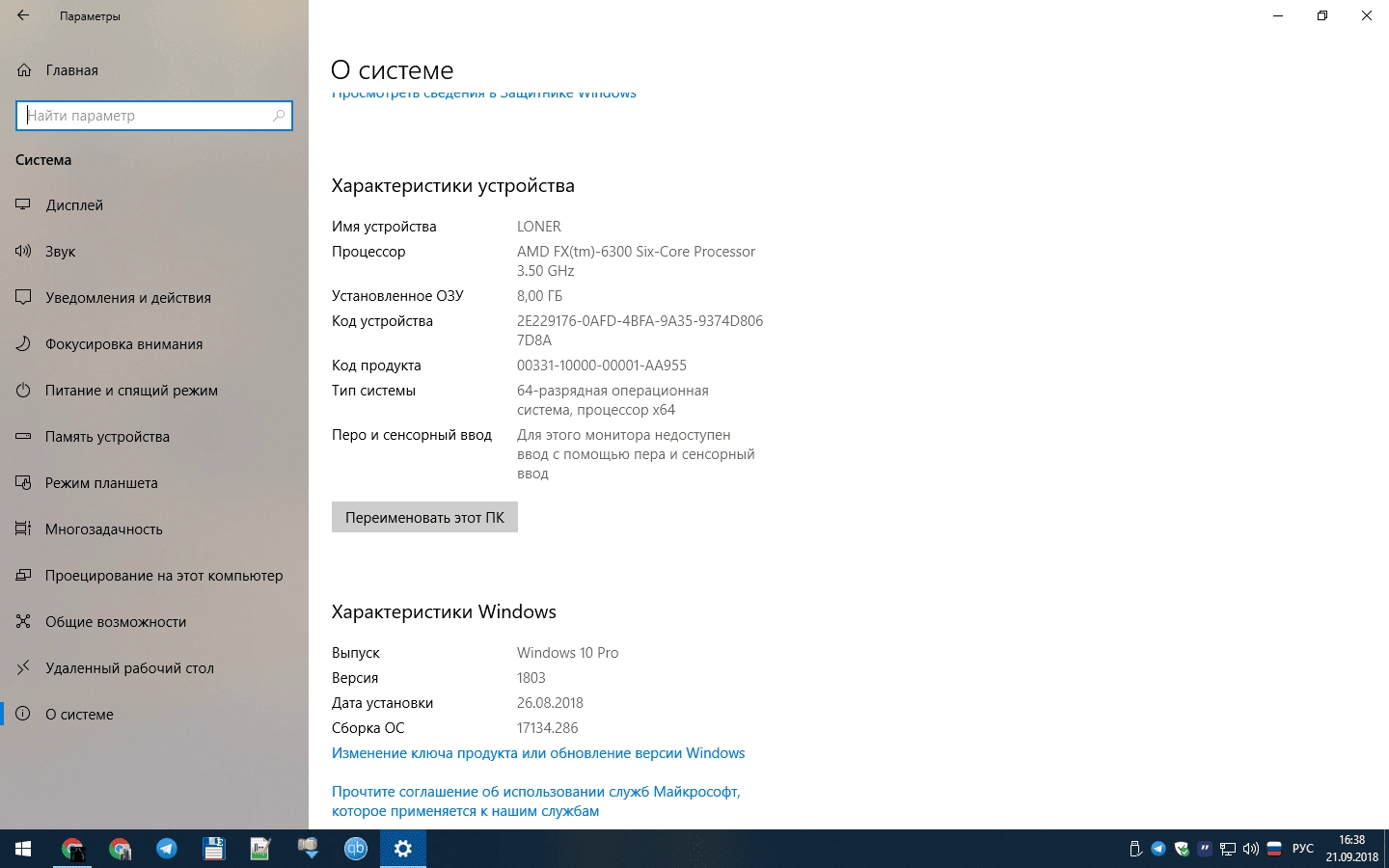Select the 8,00 ГБ RAM value
This screenshot has height=868, width=1389.
tap(540, 296)
